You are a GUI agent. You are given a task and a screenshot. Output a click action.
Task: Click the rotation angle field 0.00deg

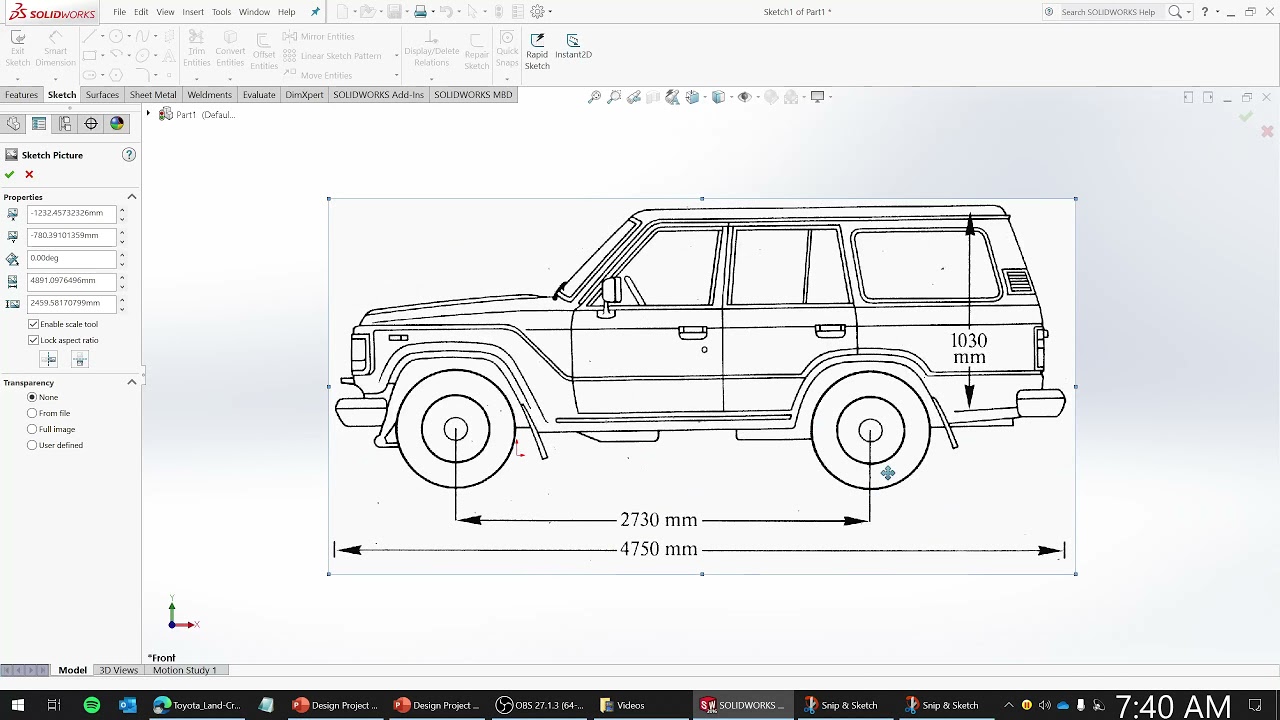(x=72, y=258)
